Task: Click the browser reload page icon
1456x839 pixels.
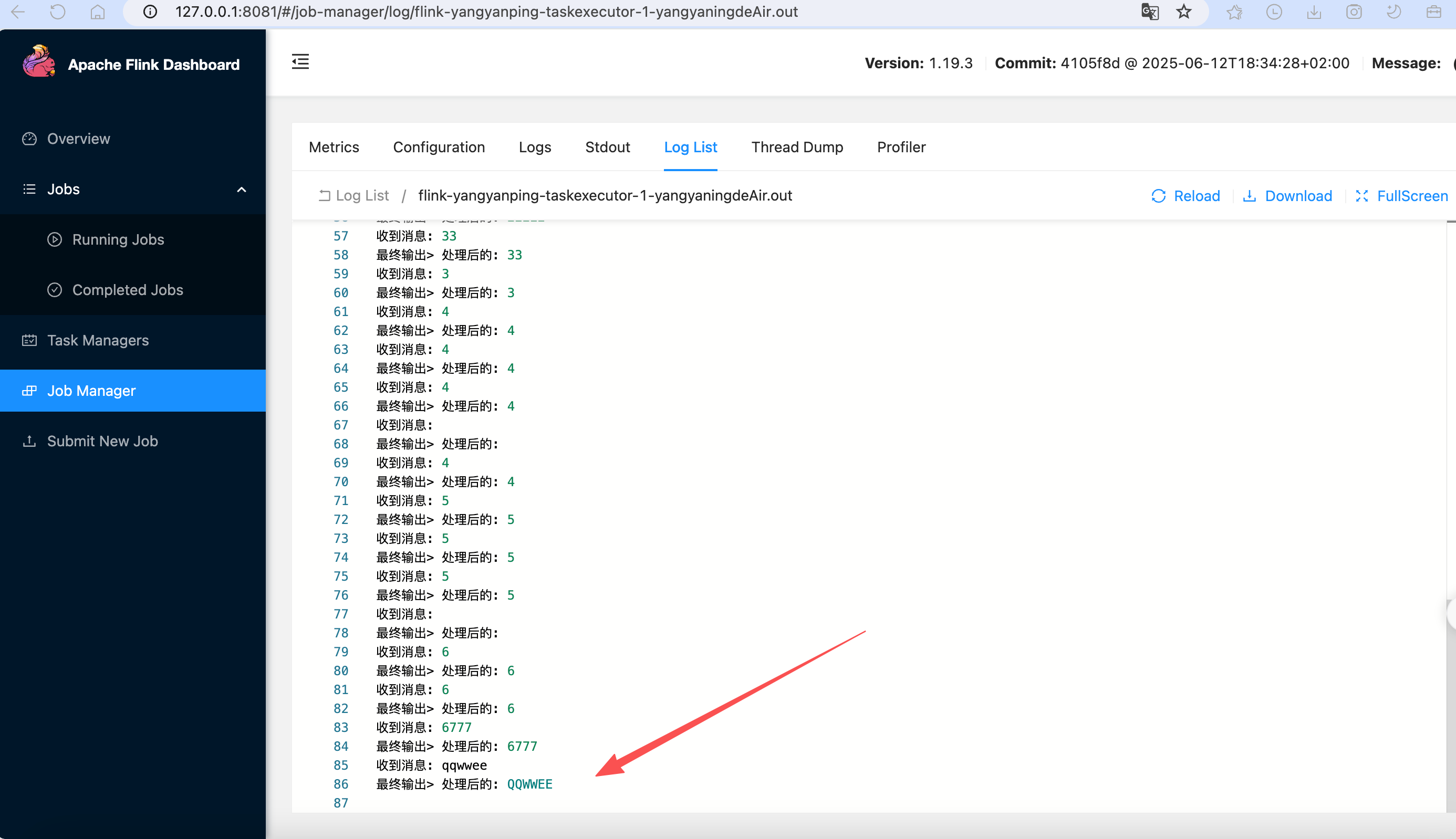Action: click(58, 12)
